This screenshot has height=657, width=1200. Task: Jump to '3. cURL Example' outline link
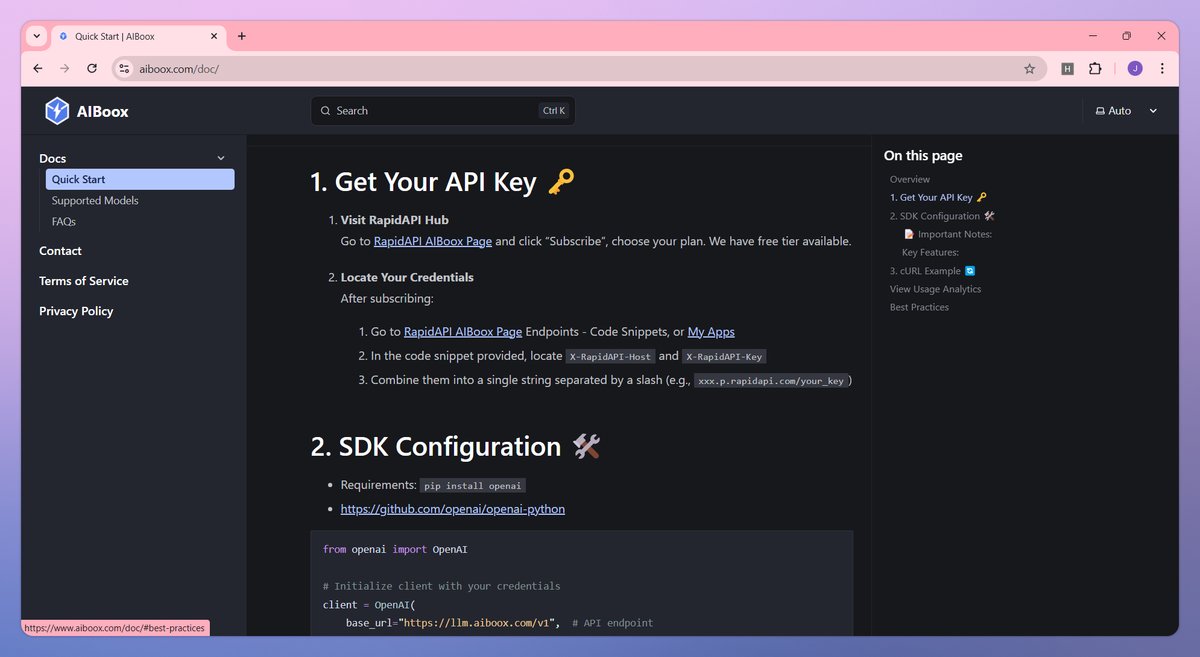tap(932, 271)
